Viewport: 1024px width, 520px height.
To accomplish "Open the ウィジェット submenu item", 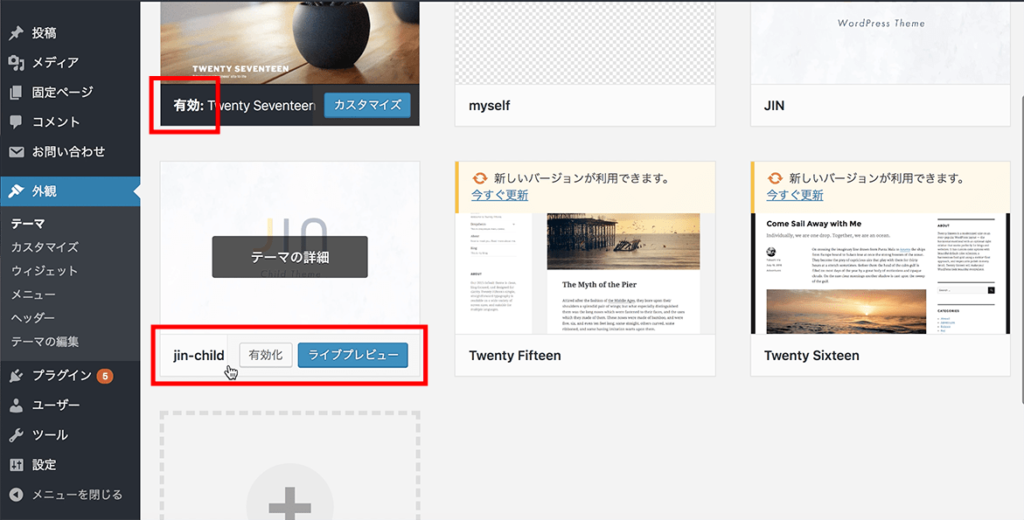I will [44, 271].
